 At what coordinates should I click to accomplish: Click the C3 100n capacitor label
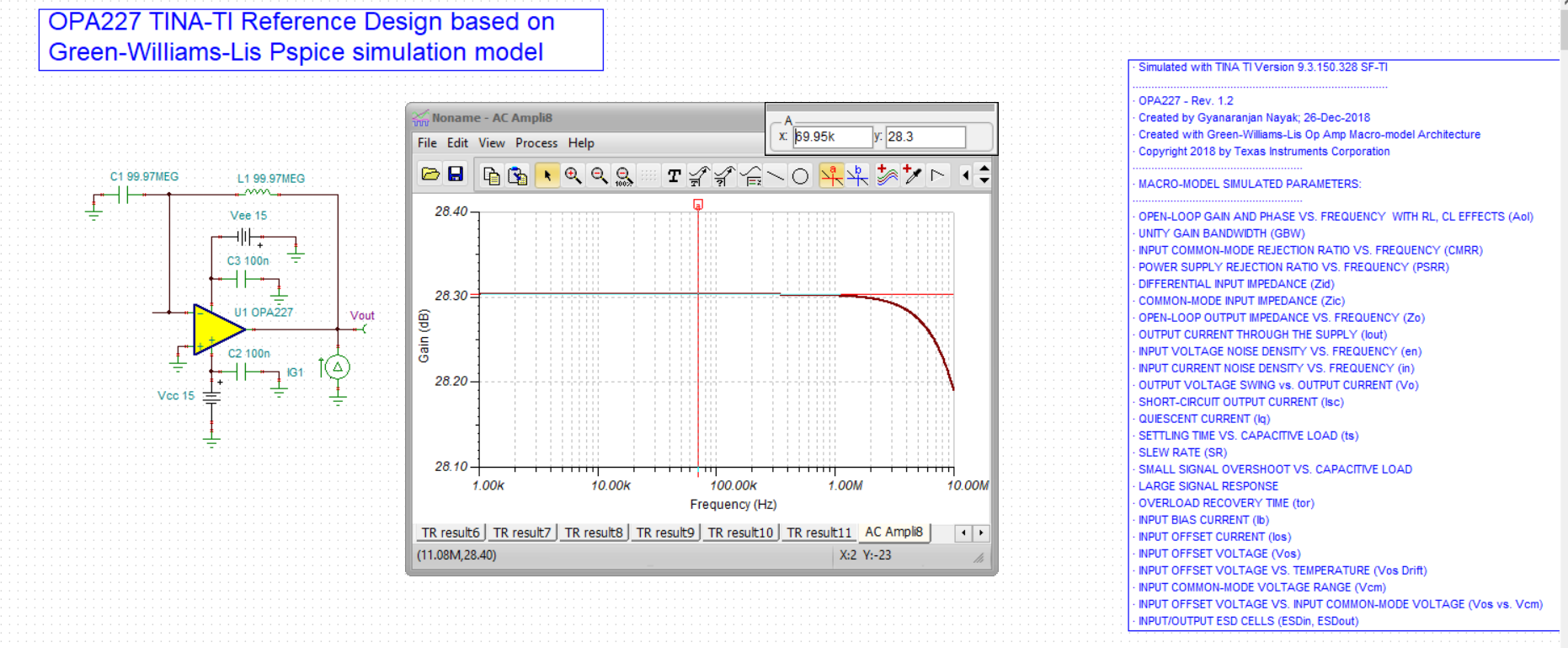coord(248,261)
